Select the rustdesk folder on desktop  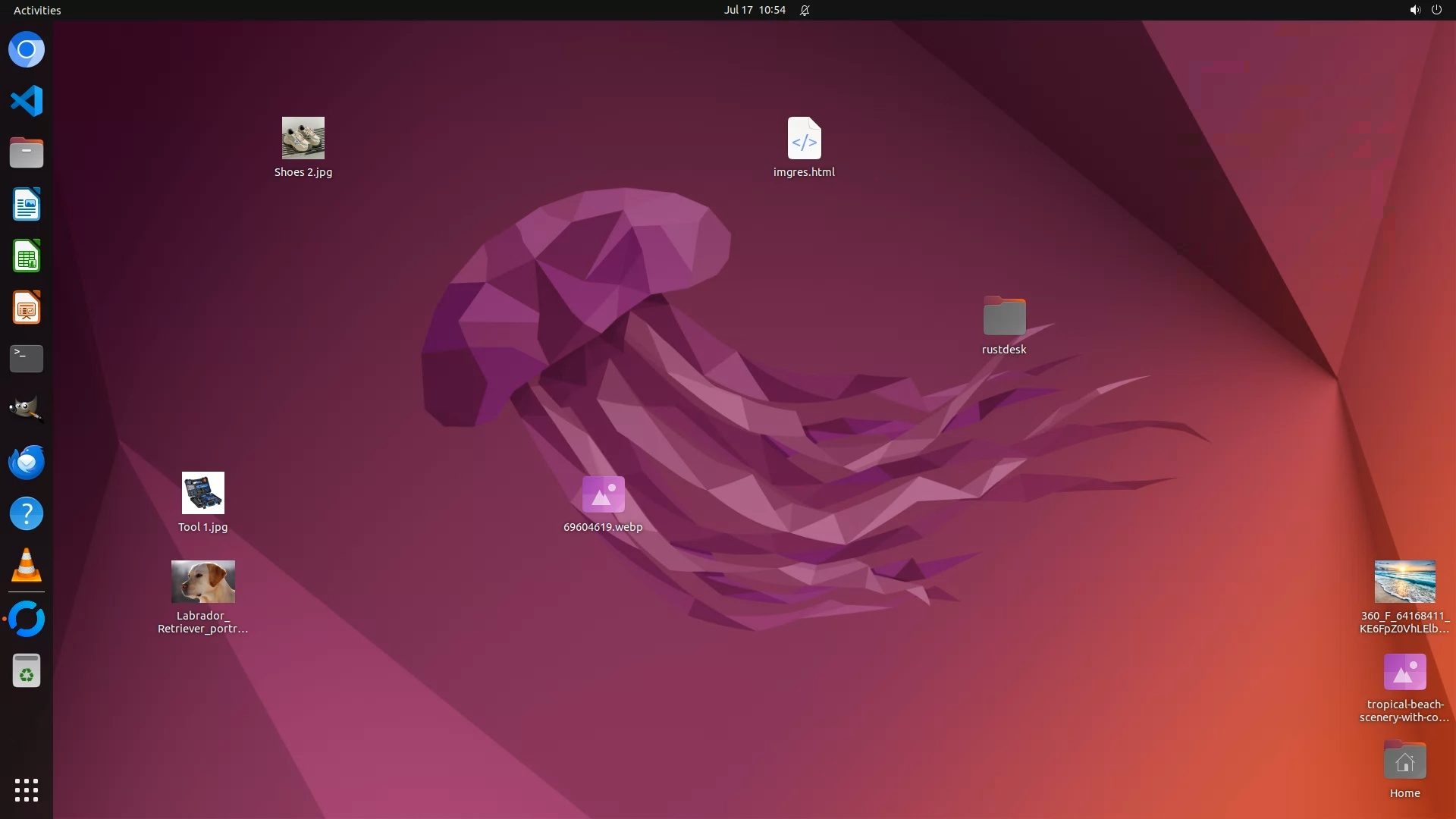pos(1004,316)
